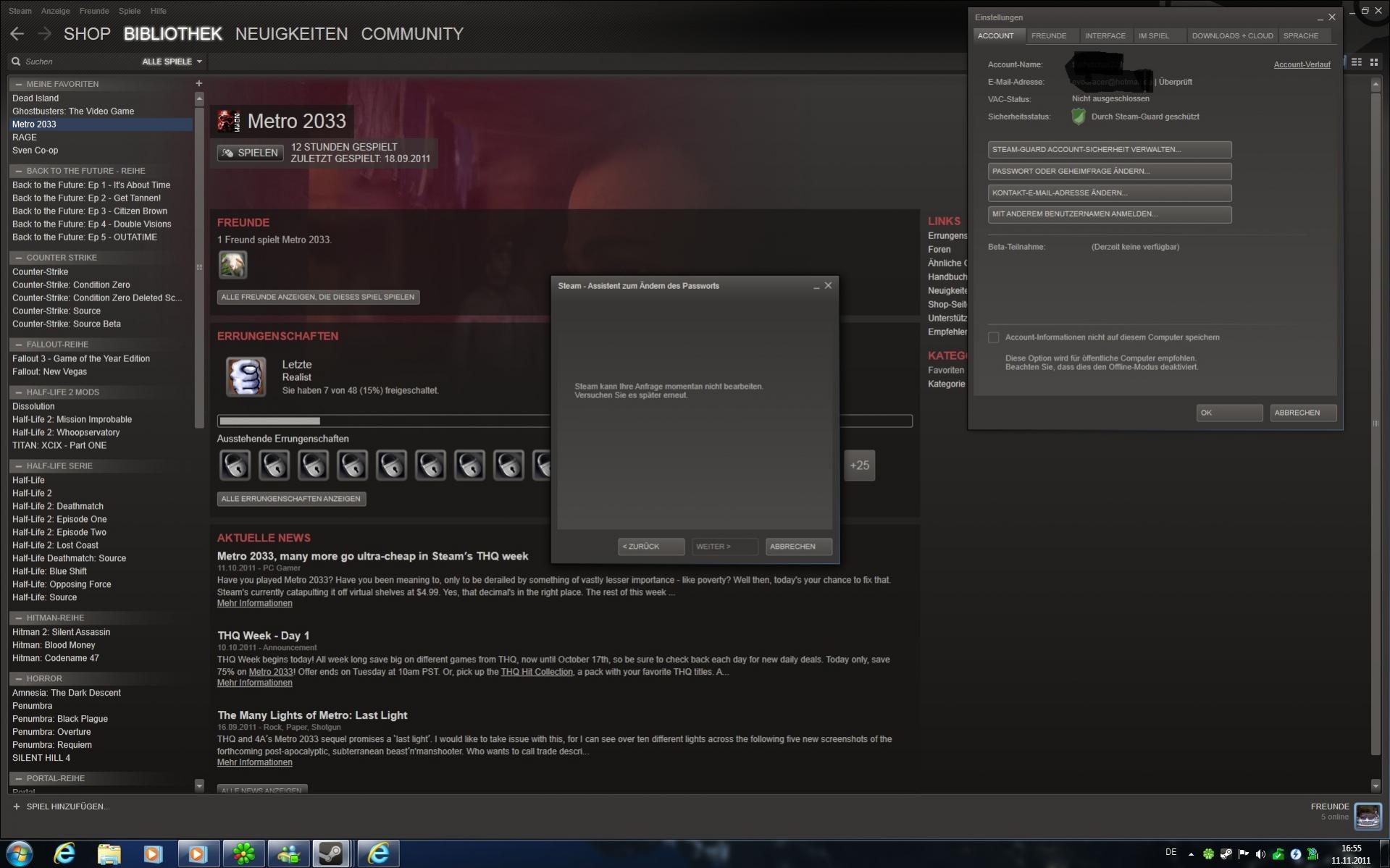Collapse HALF-LIFE SERIE category
This screenshot has height=868, width=1390.
18,466
